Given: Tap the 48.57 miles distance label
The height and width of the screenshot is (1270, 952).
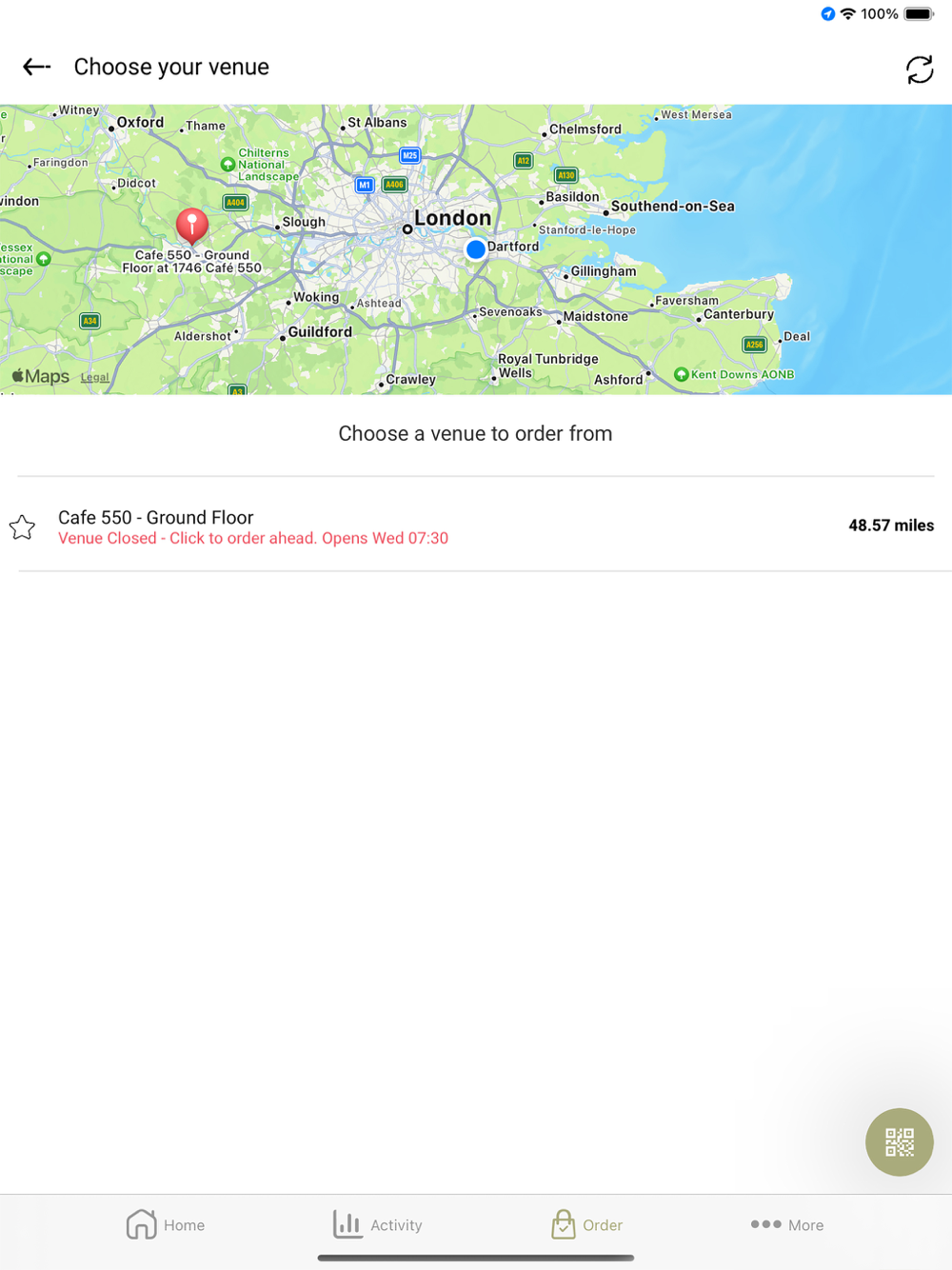Looking at the screenshot, I should (x=891, y=526).
